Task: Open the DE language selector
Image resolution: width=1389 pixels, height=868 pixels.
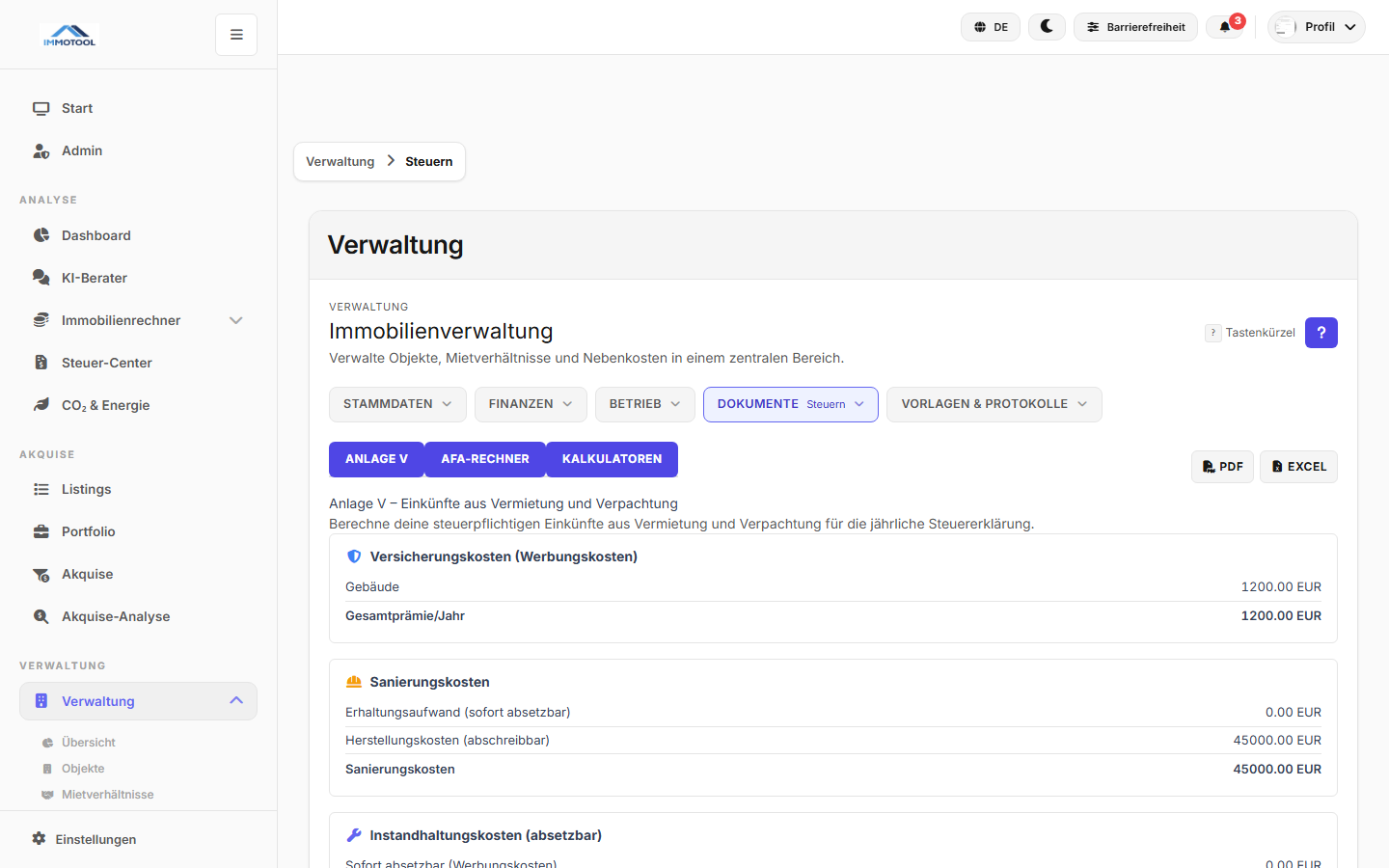Action: [990, 27]
